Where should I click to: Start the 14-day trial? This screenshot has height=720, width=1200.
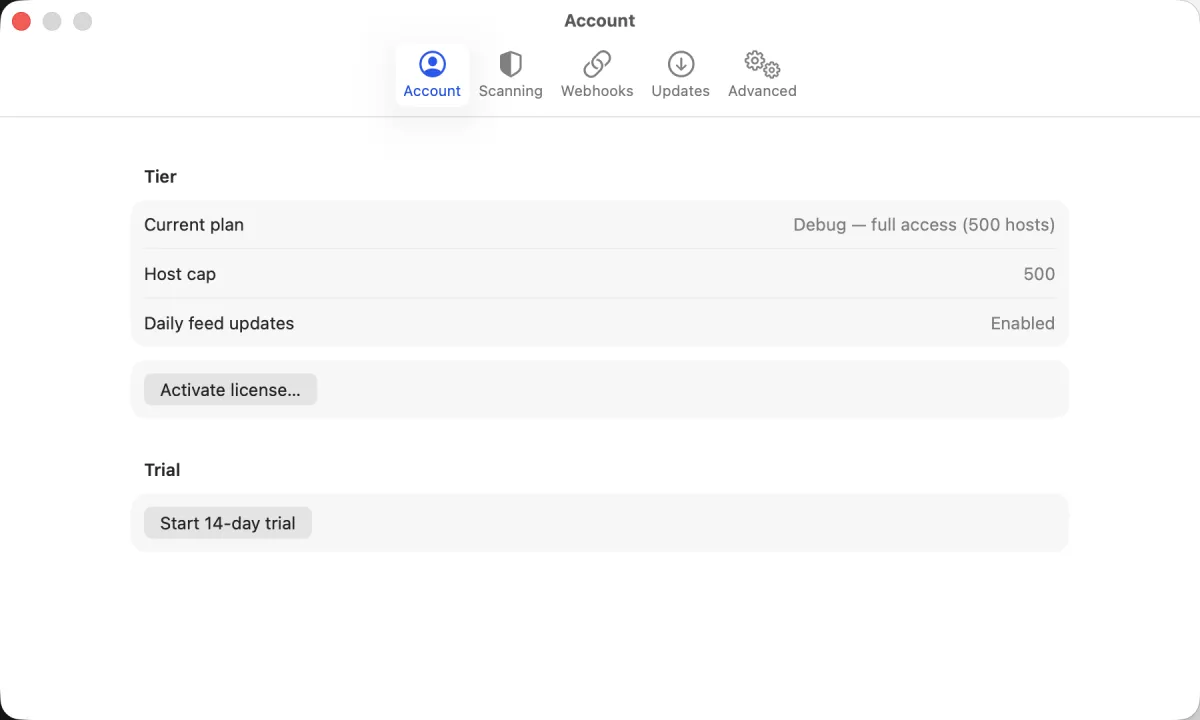227,522
